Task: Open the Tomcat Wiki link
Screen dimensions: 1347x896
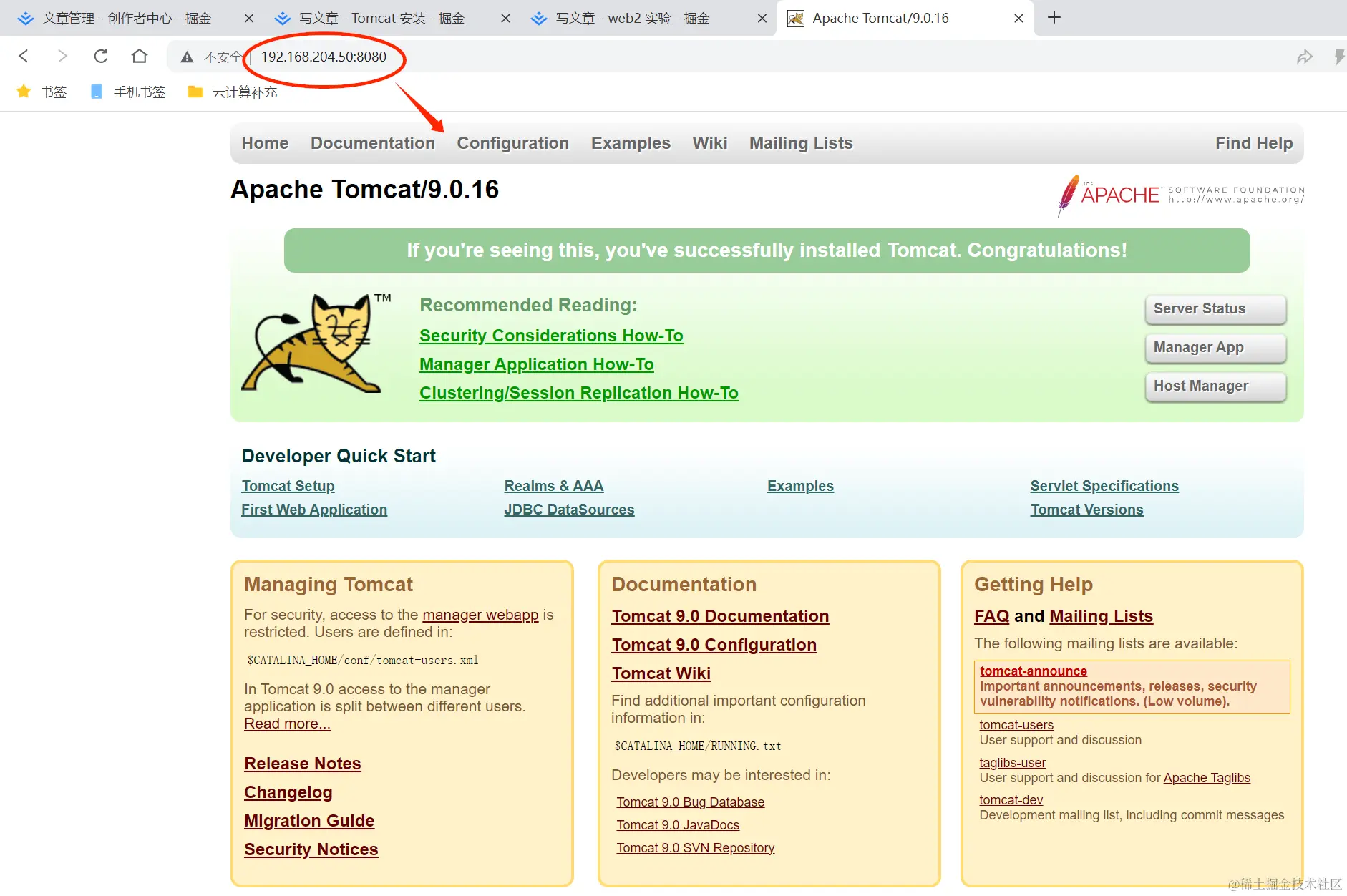Action: pos(661,673)
